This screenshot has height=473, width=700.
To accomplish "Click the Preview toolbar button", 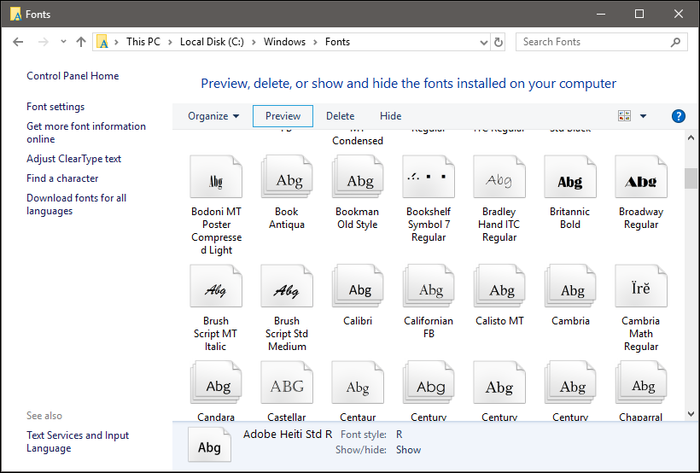I will tap(283, 116).
